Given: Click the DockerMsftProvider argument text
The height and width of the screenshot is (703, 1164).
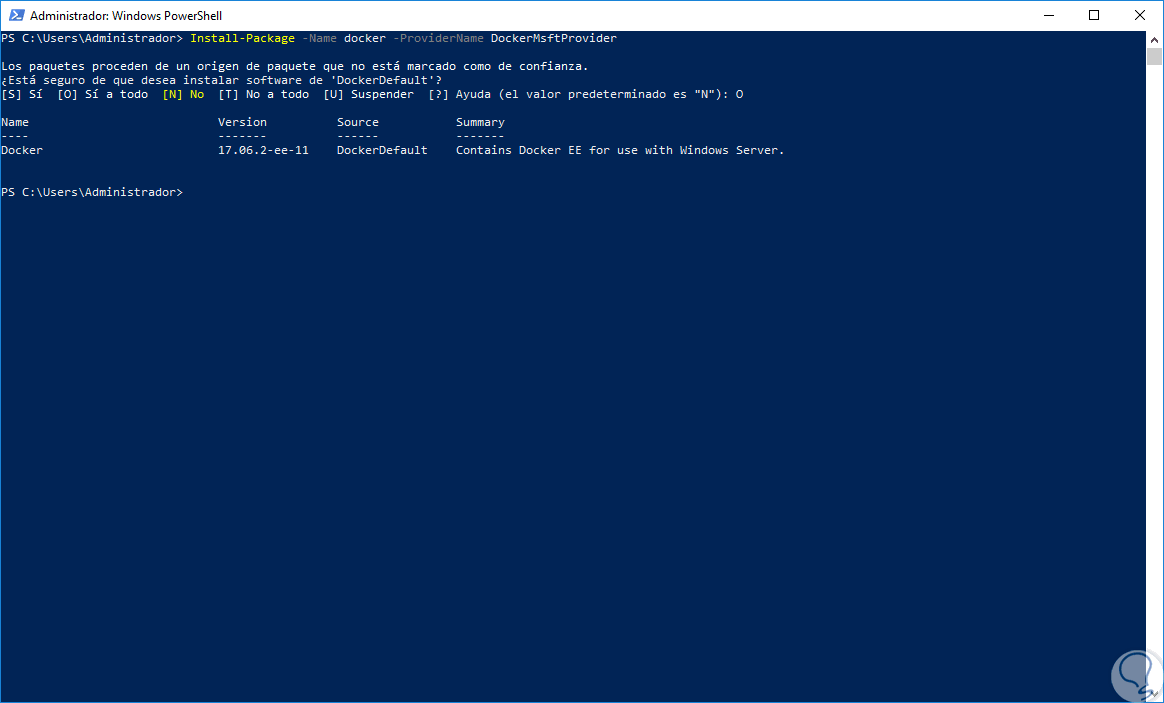Looking at the screenshot, I should [x=553, y=38].
